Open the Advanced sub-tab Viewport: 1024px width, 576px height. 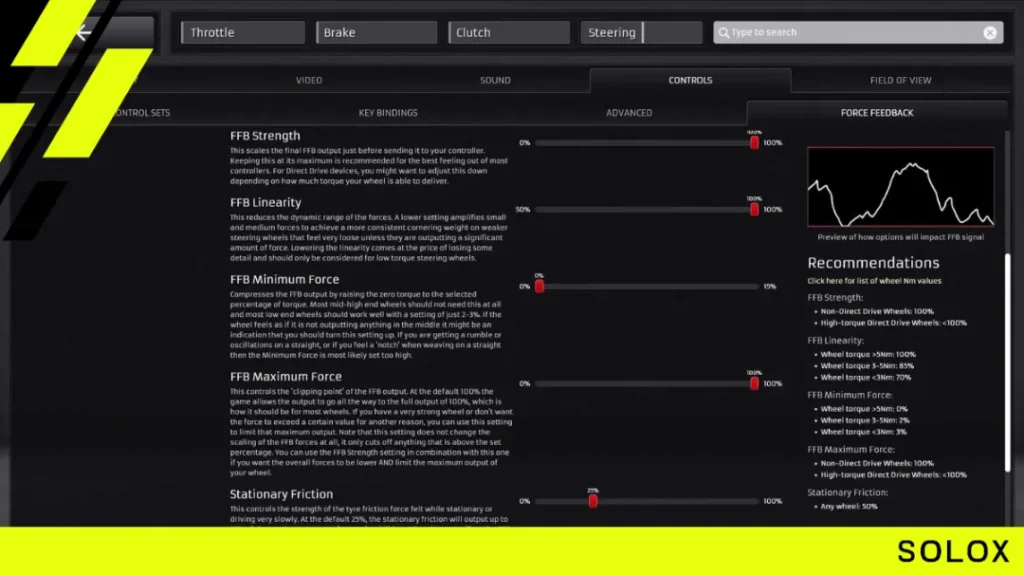pyautogui.click(x=629, y=113)
